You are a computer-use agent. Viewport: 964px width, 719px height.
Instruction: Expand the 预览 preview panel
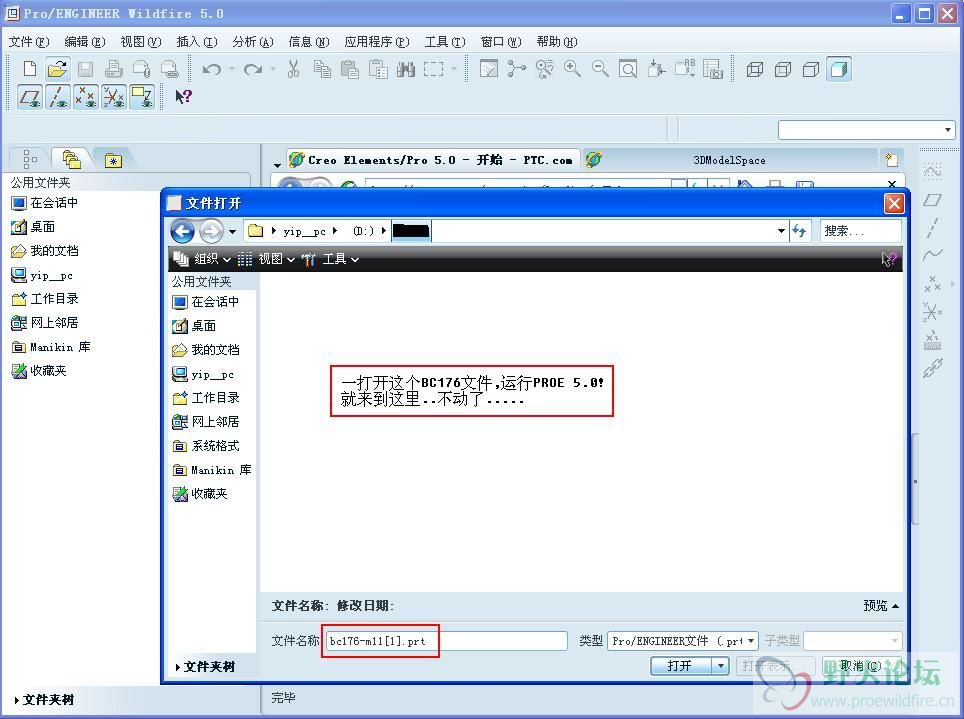pos(881,606)
